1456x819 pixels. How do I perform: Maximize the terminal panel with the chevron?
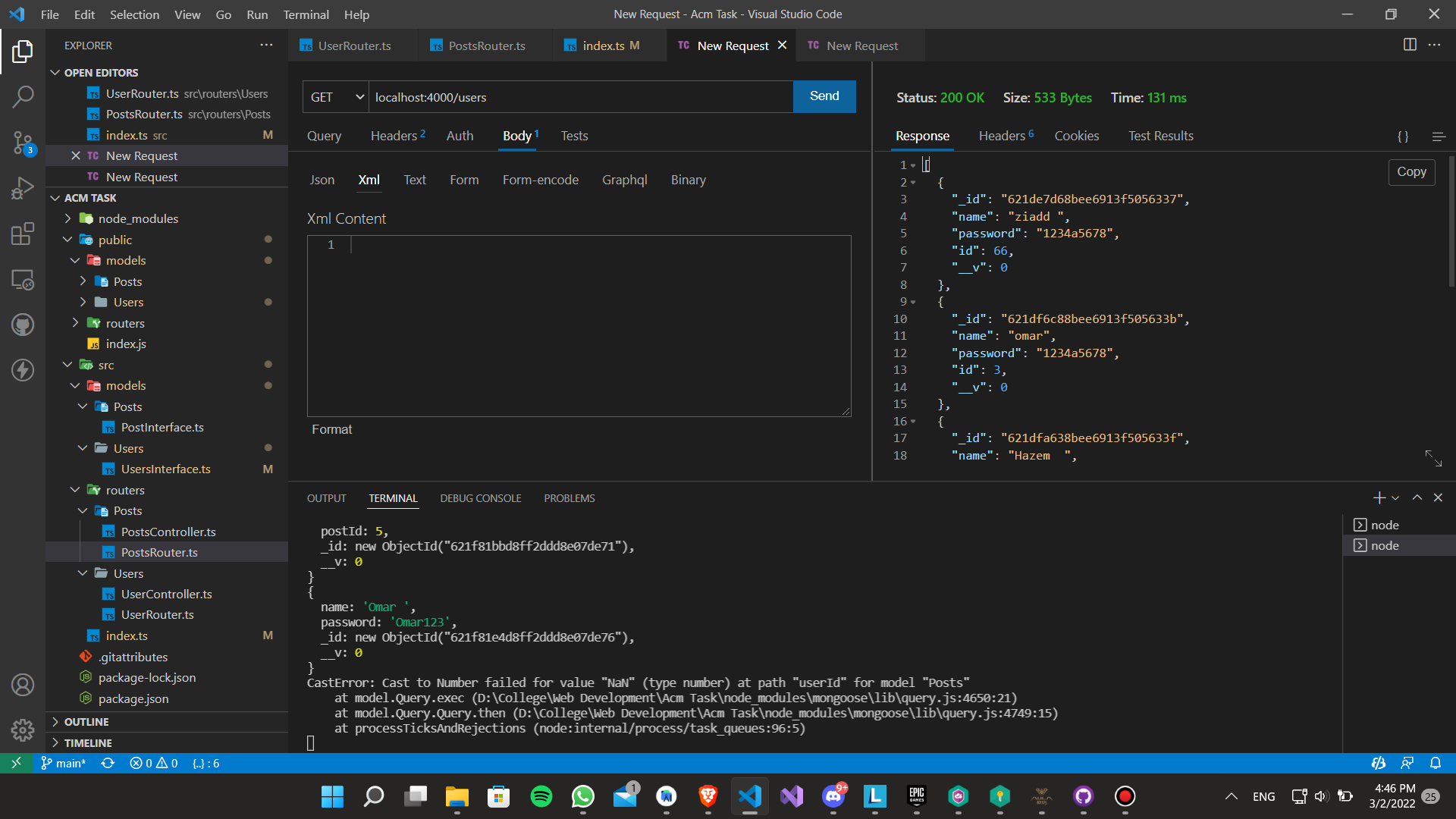pos(1416,497)
